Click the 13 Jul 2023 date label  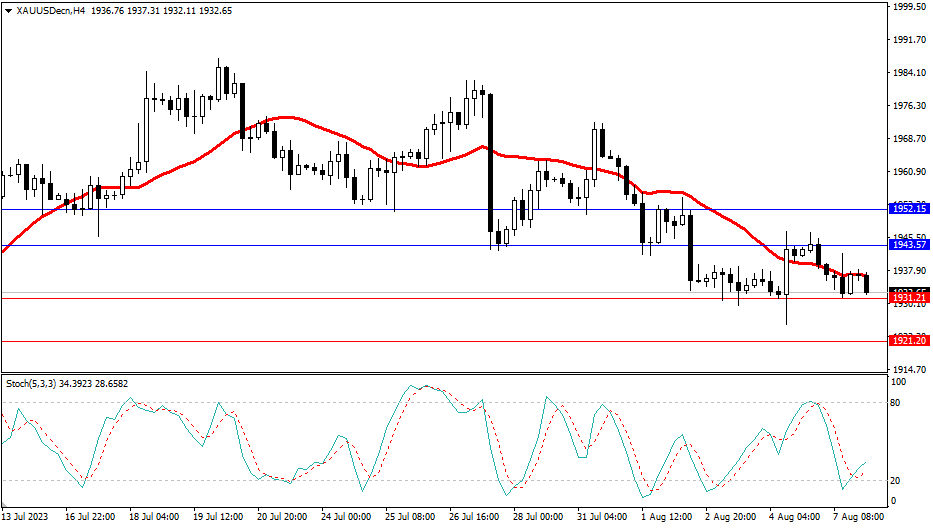tap(26, 517)
